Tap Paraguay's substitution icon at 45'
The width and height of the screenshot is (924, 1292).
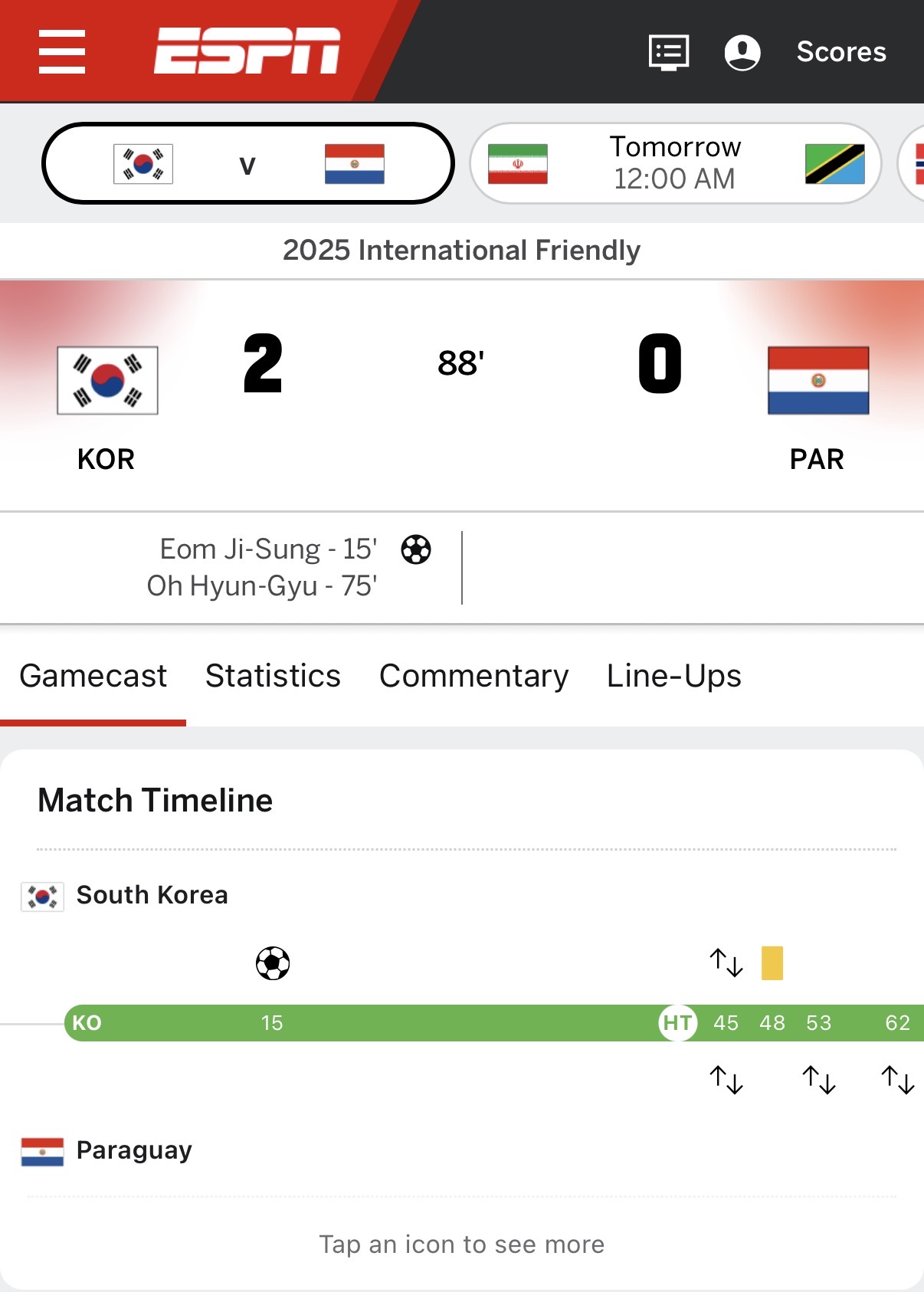pyautogui.click(x=726, y=1080)
